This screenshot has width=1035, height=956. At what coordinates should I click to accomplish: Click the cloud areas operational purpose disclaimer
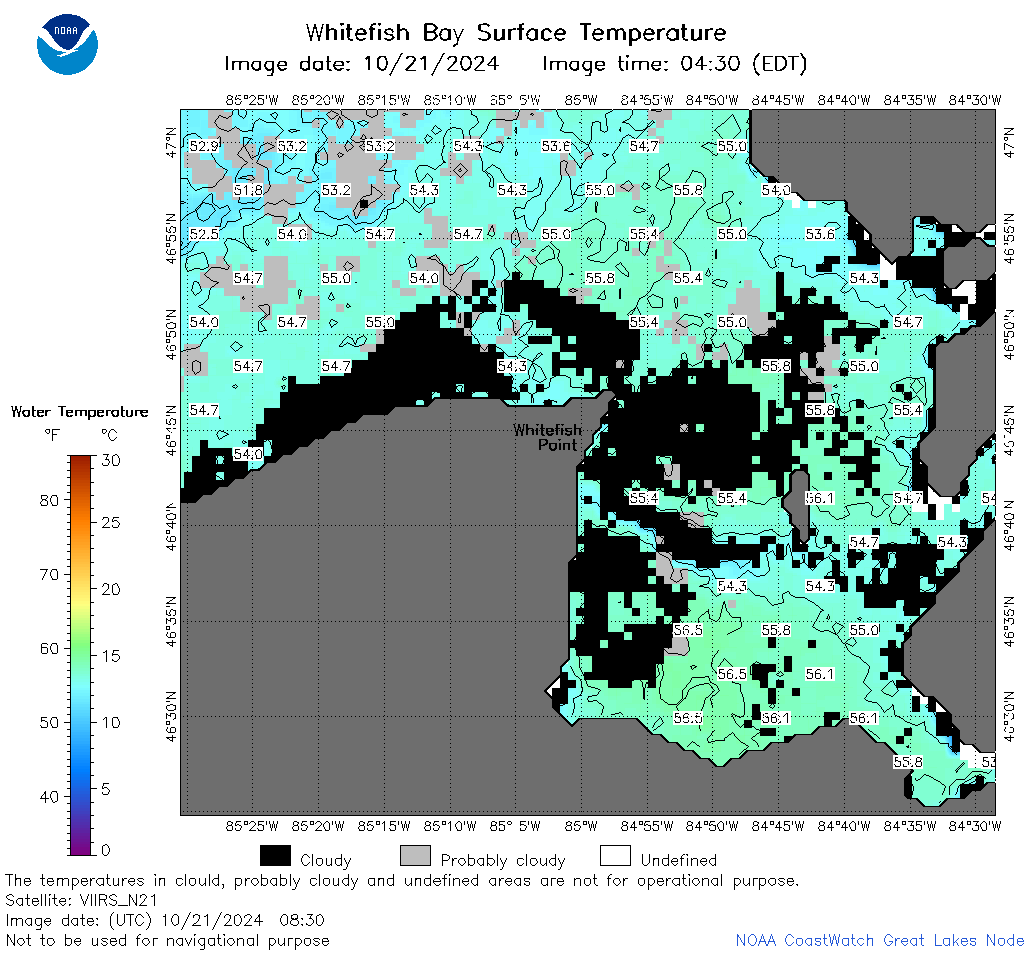(402, 881)
